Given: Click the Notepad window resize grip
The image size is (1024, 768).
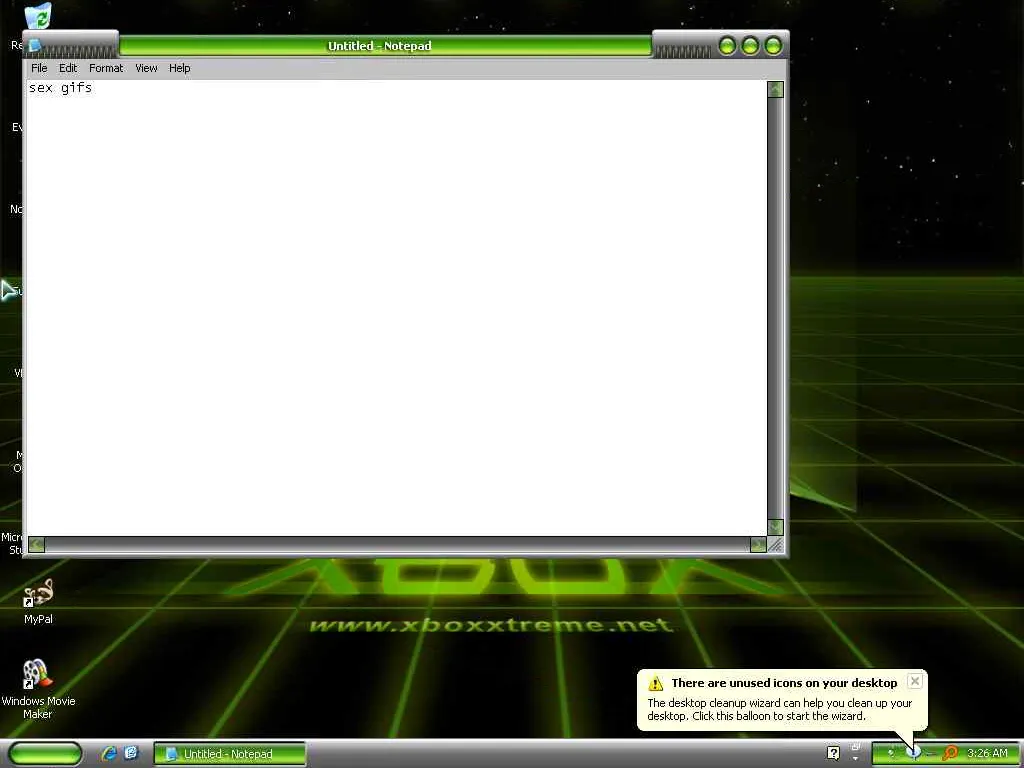Looking at the screenshot, I should tap(776, 545).
